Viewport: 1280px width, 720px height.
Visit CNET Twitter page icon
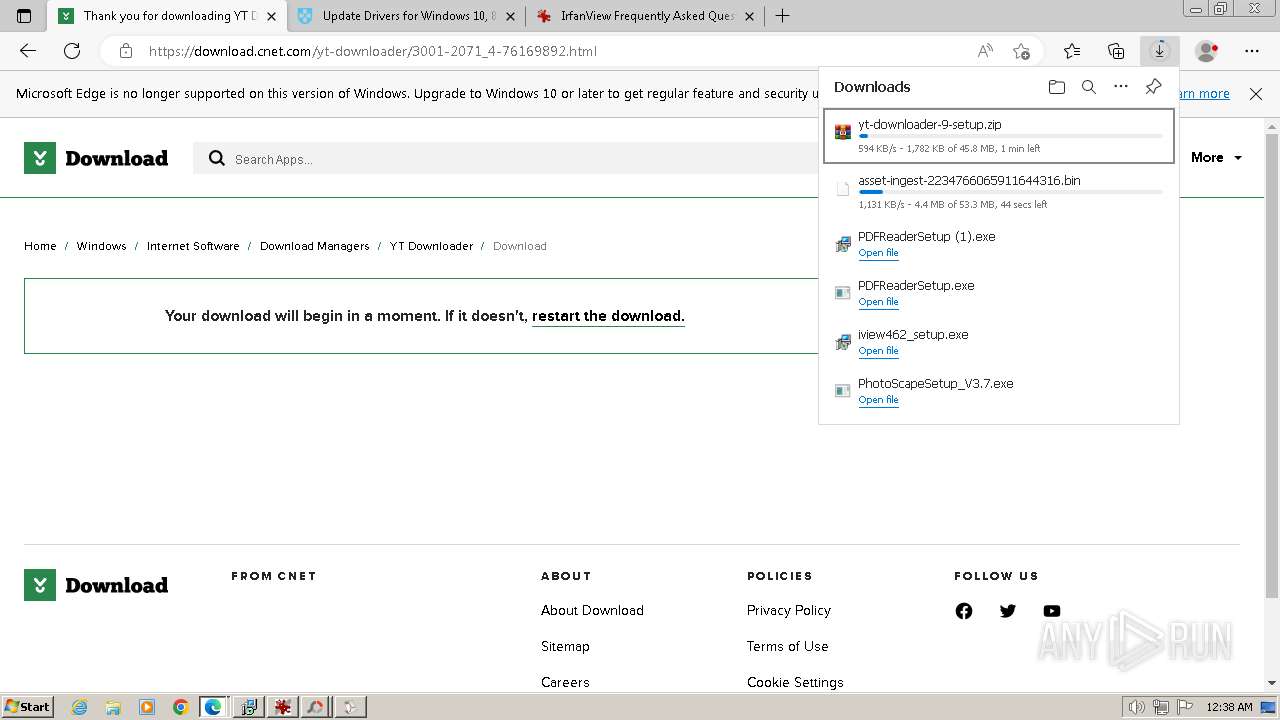coord(1008,611)
